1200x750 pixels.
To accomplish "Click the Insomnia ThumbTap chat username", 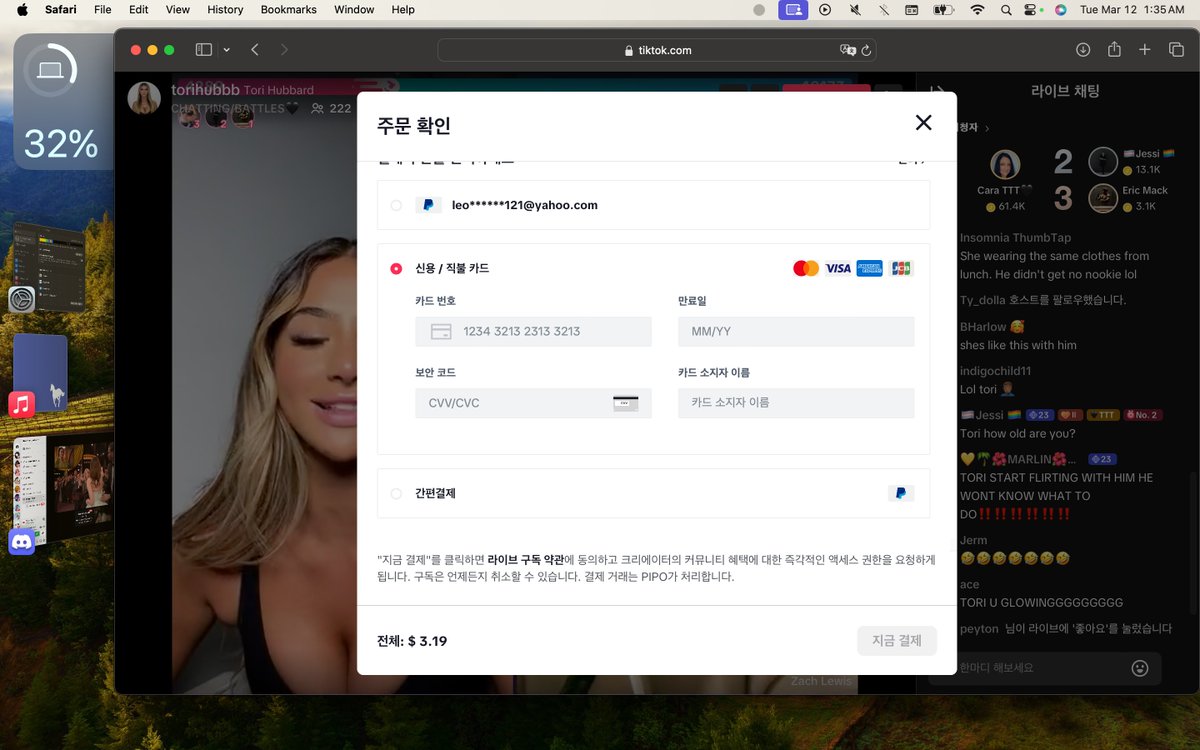I will click(x=1015, y=238).
